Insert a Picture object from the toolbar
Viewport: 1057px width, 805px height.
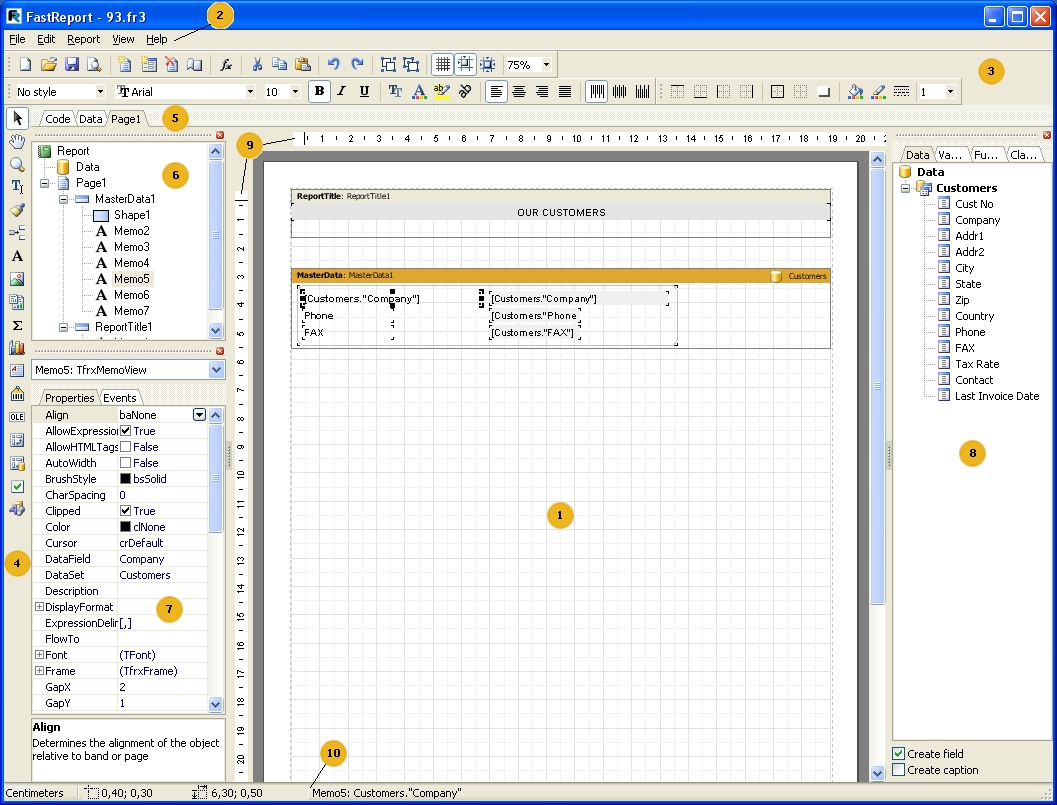(17, 279)
